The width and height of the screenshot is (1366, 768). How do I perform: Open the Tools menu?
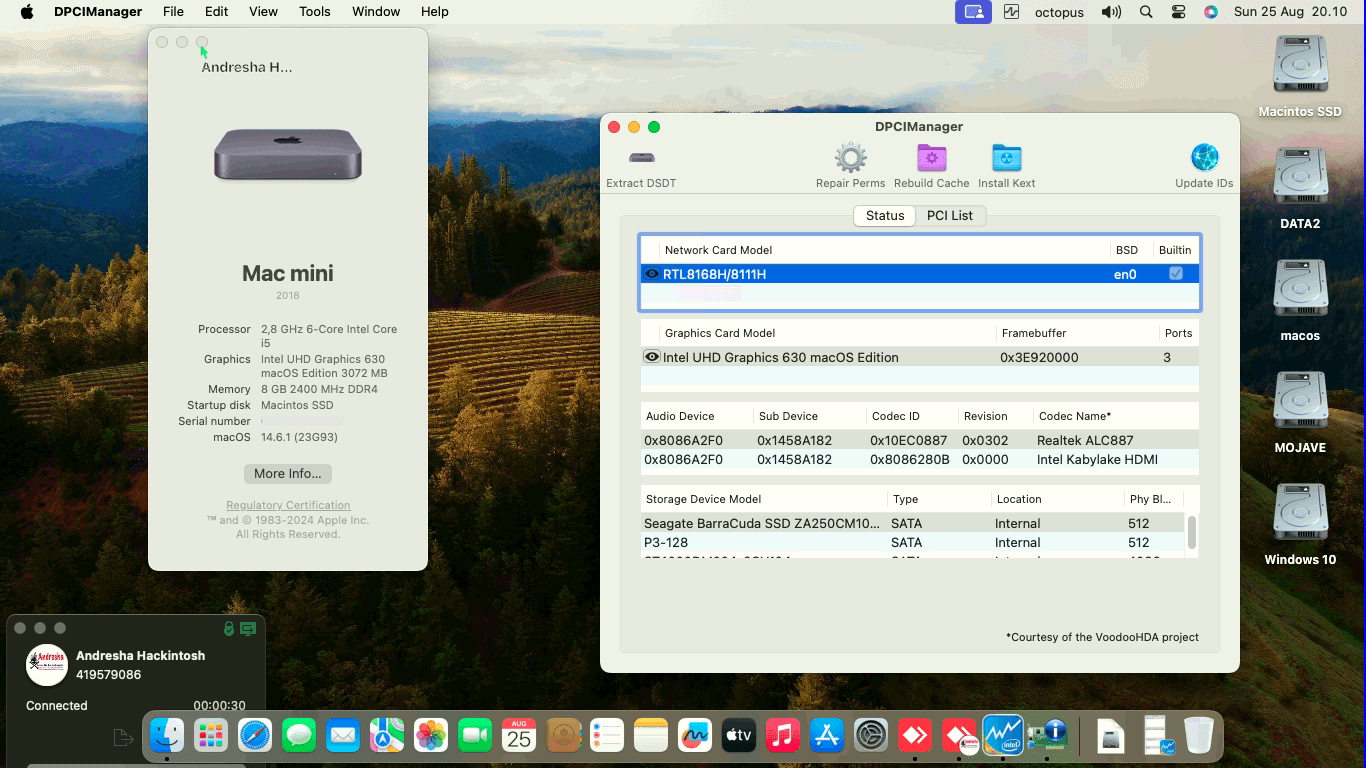click(x=315, y=12)
